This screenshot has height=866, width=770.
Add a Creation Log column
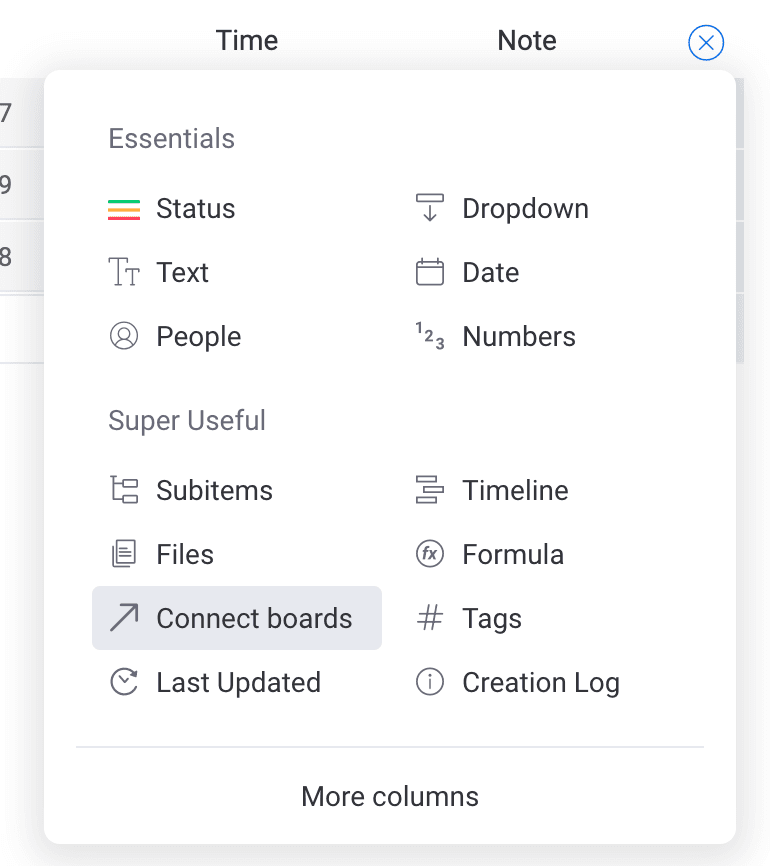tap(540, 683)
